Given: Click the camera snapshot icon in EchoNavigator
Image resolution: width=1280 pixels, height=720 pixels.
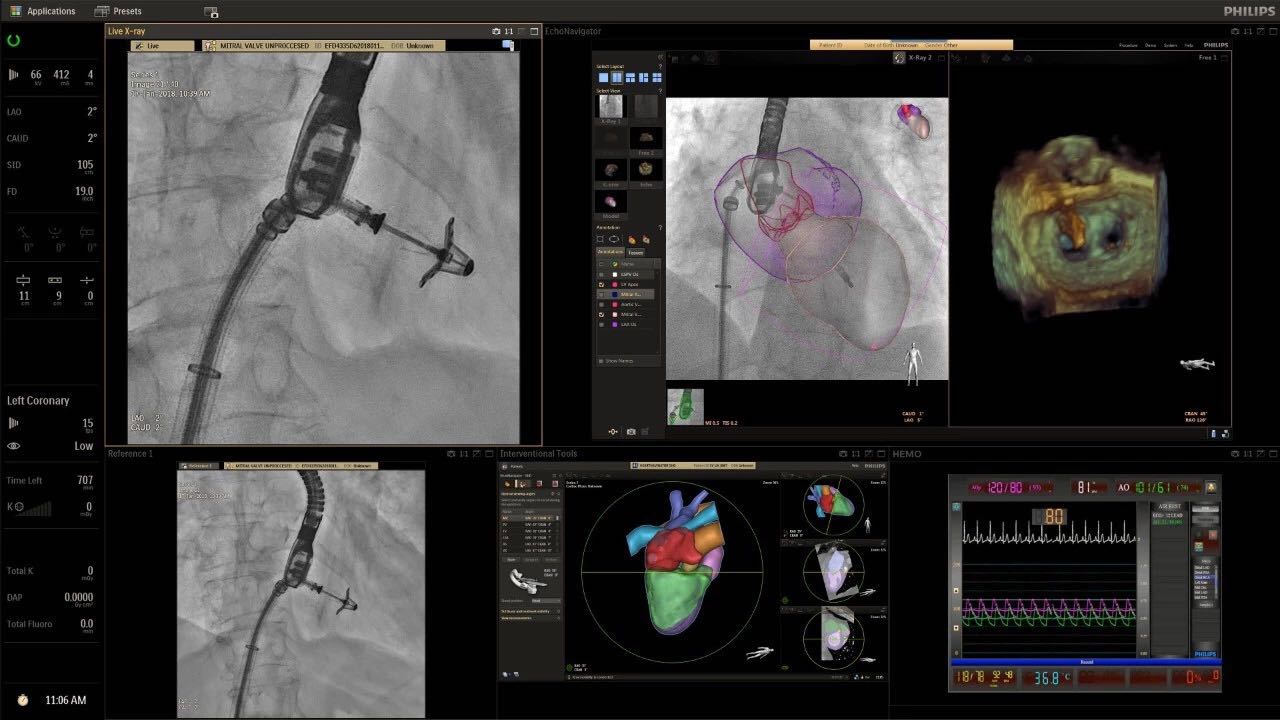Looking at the screenshot, I should (631, 432).
